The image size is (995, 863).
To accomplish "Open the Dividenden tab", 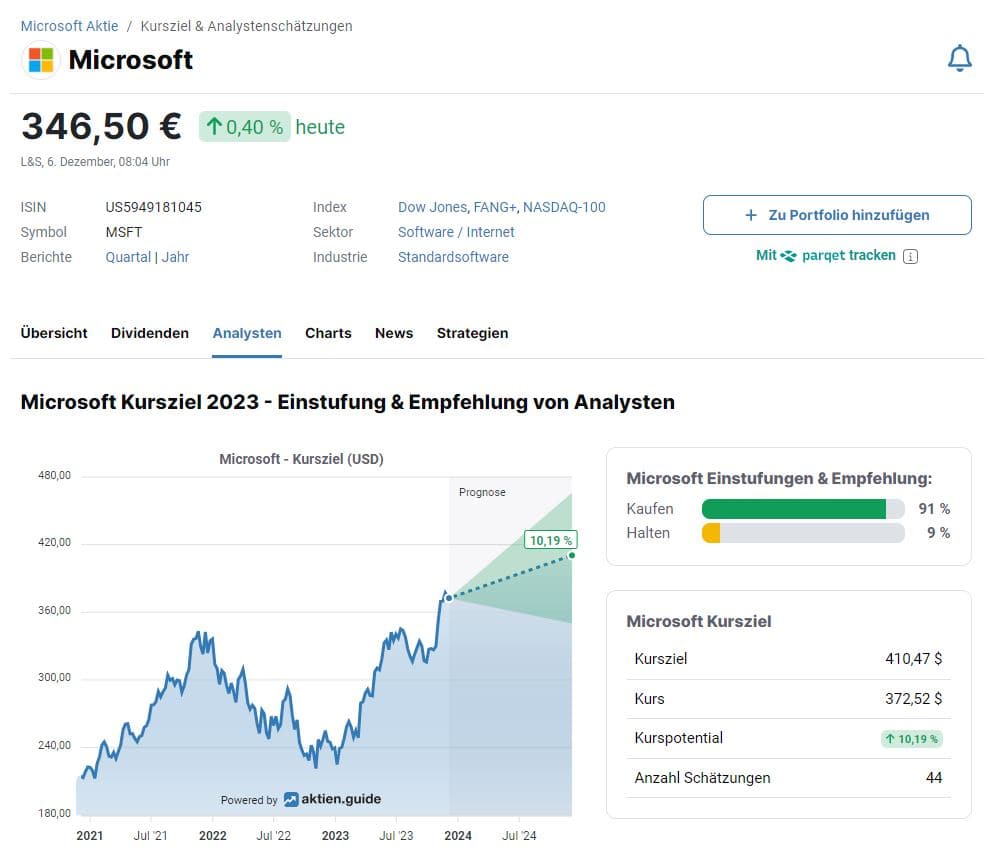I will click(149, 333).
